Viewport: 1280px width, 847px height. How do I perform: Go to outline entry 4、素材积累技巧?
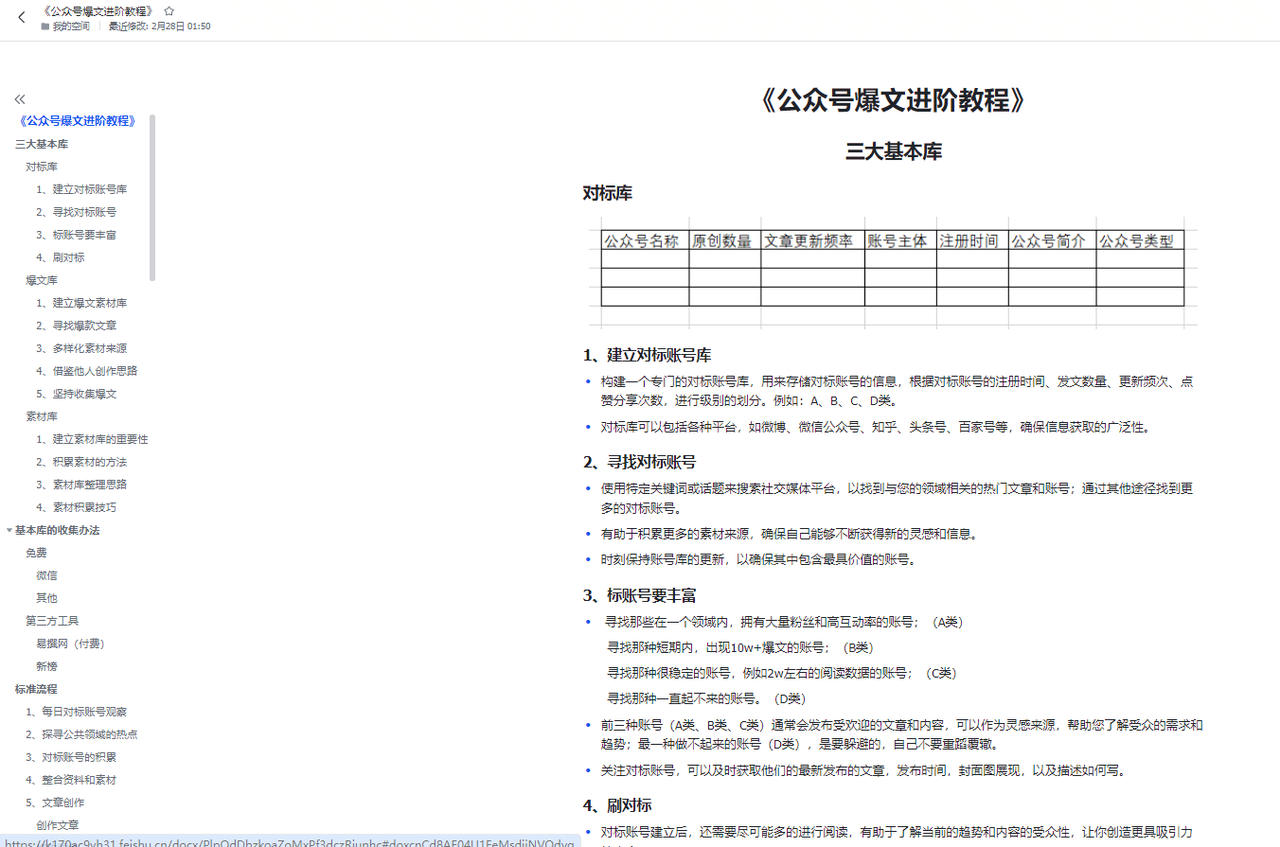pos(77,507)
